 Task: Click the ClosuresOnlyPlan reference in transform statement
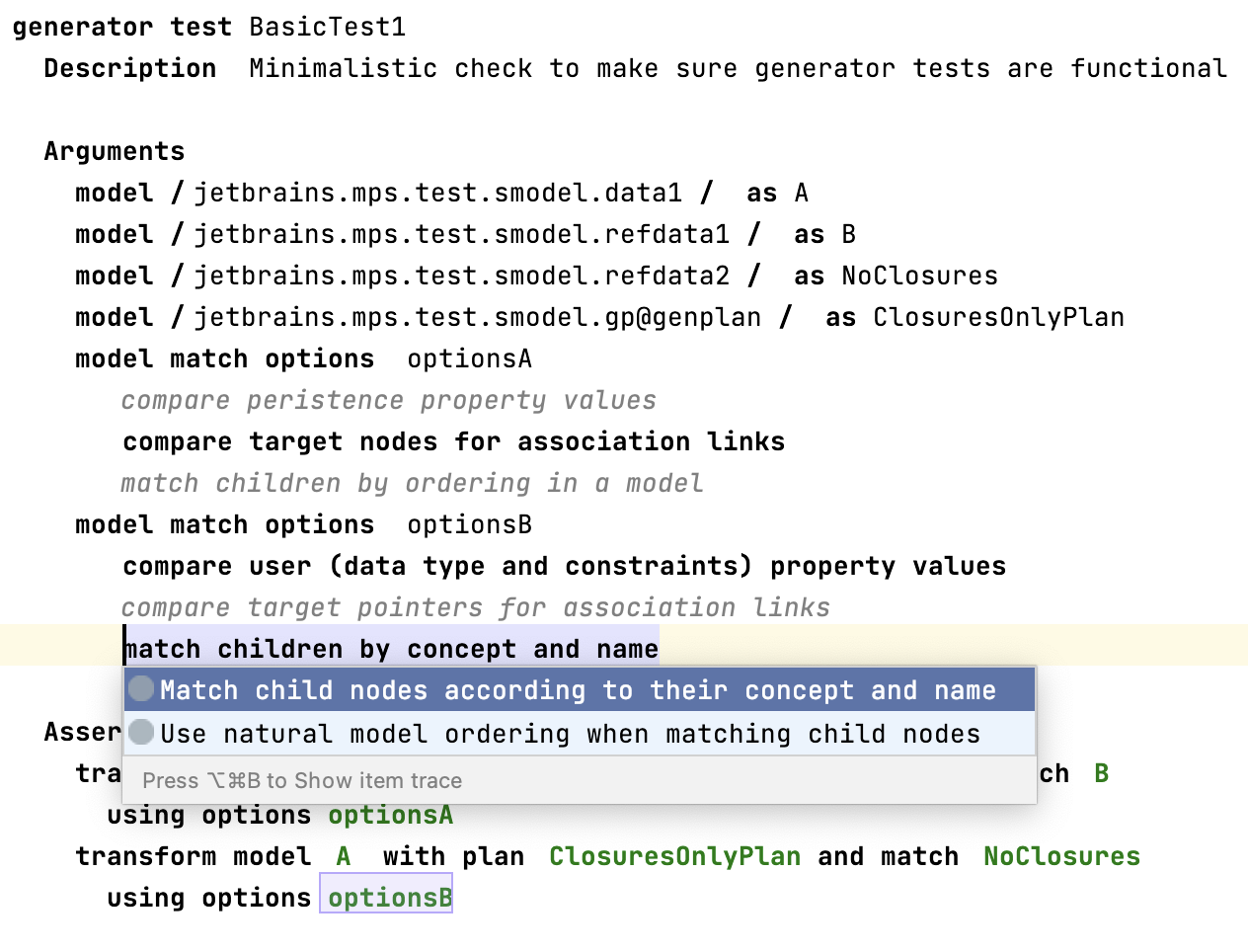click(x=674, y=856)
